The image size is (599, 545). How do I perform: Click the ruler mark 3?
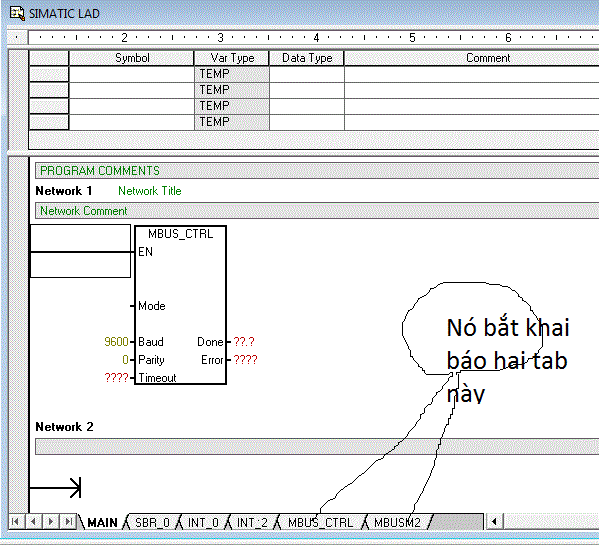click(220, 37)
